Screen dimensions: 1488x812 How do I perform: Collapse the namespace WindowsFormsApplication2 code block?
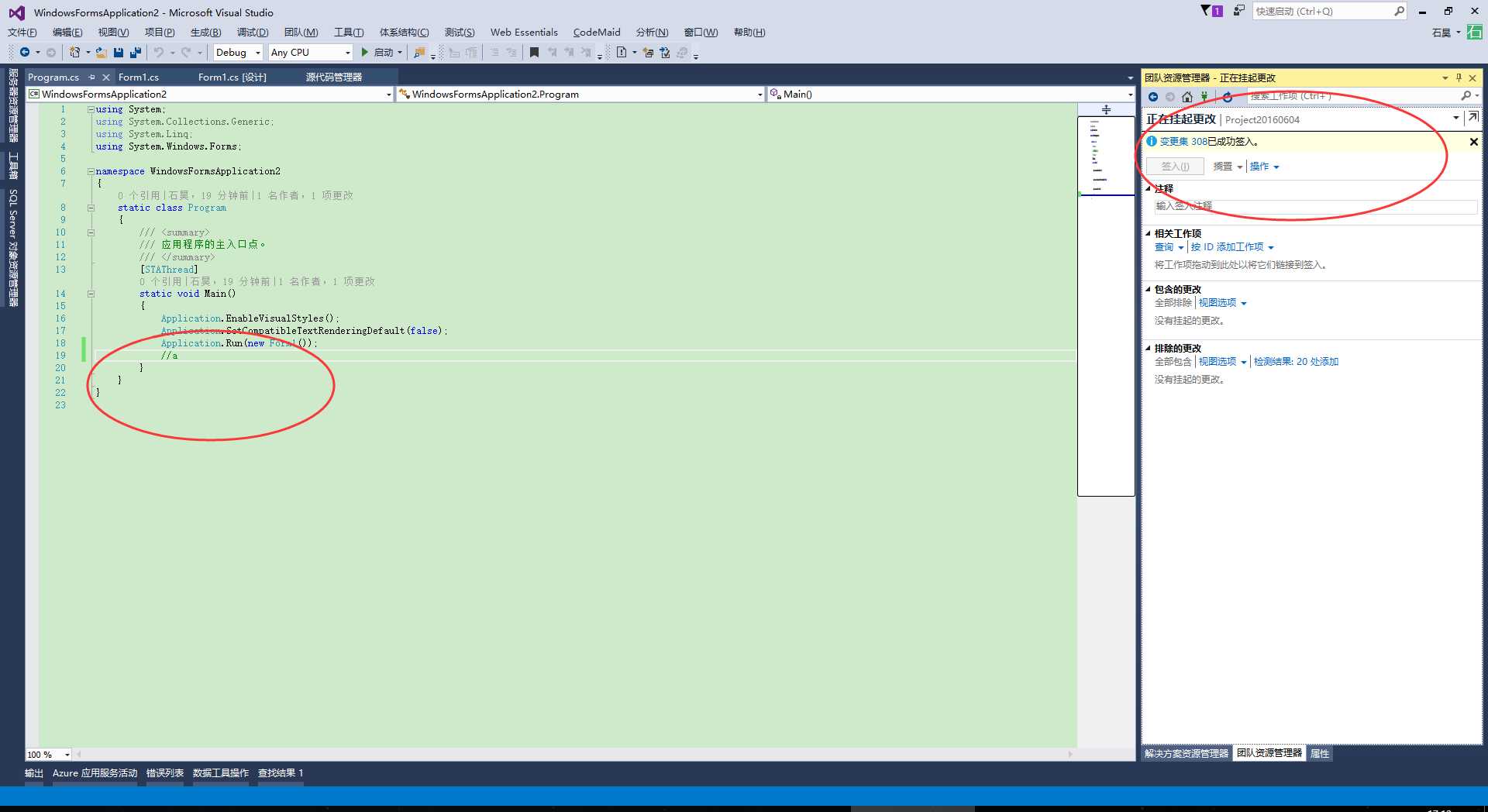point(91,171)
